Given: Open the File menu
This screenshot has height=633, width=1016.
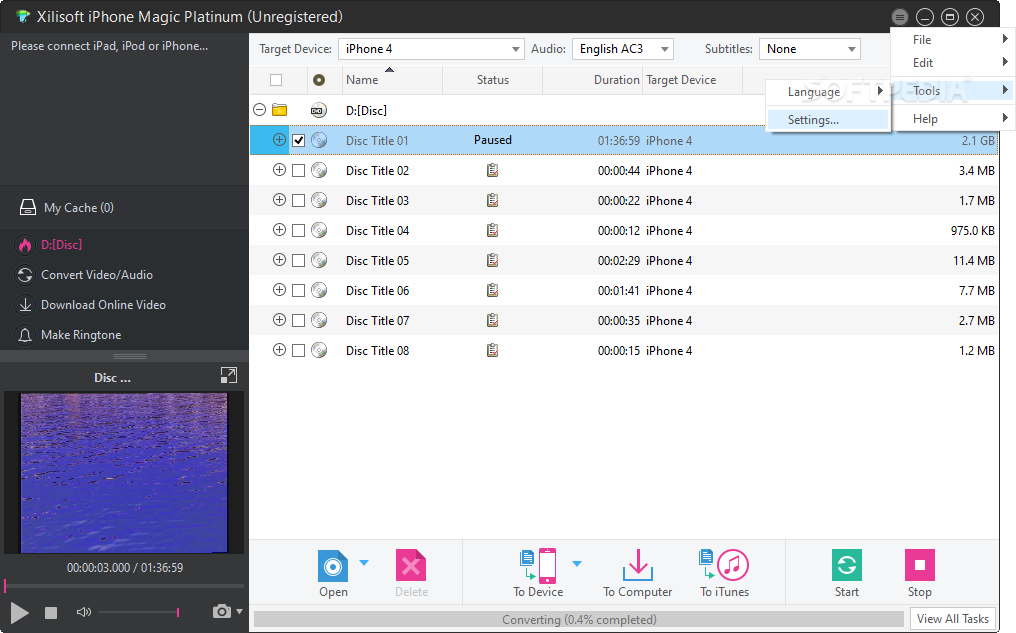Looking at the screenshot, I should 951,40.
